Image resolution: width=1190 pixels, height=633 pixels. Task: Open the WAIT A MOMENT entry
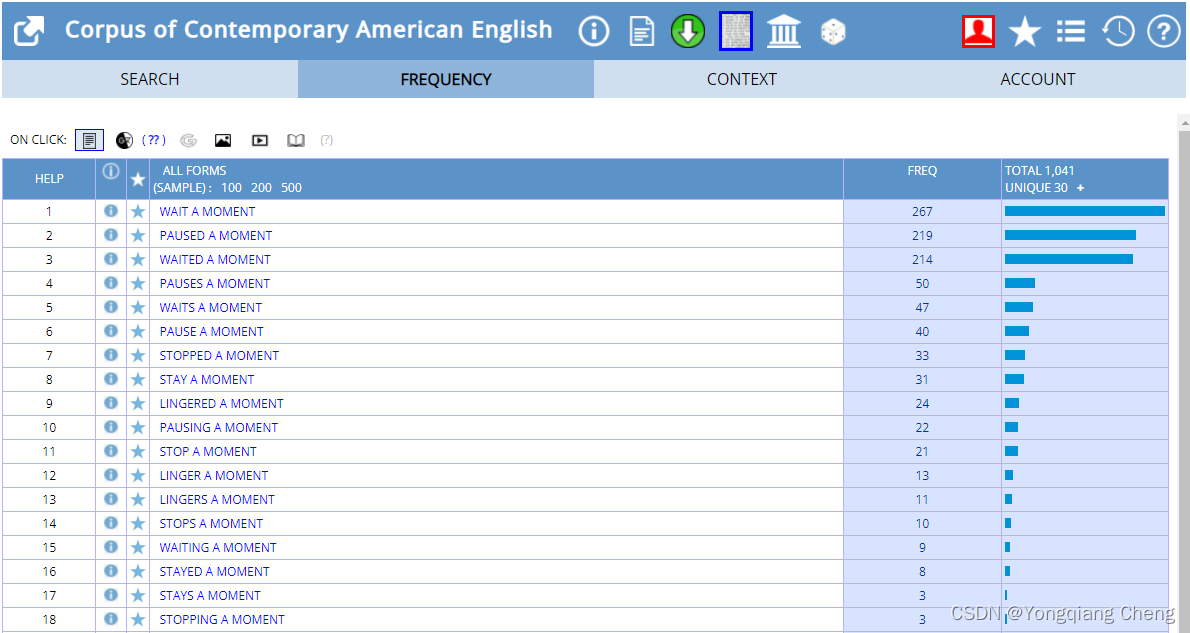coord(207,211)
